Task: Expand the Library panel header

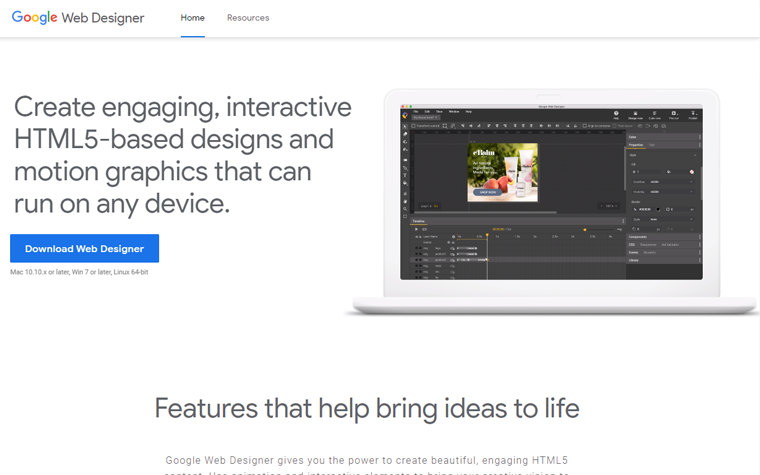Action: pos(634,260)
